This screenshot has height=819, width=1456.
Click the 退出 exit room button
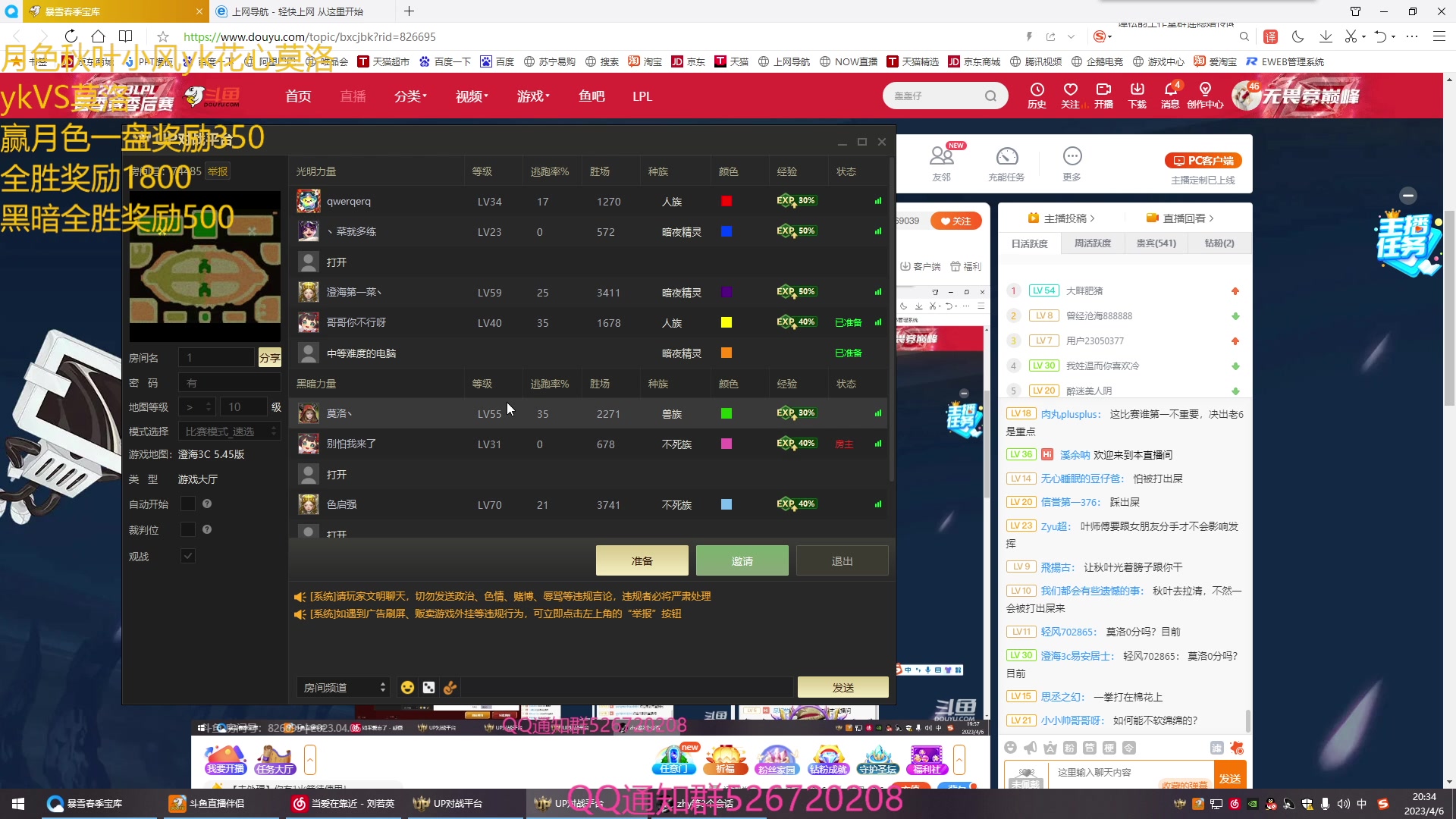tap(842, 560)
